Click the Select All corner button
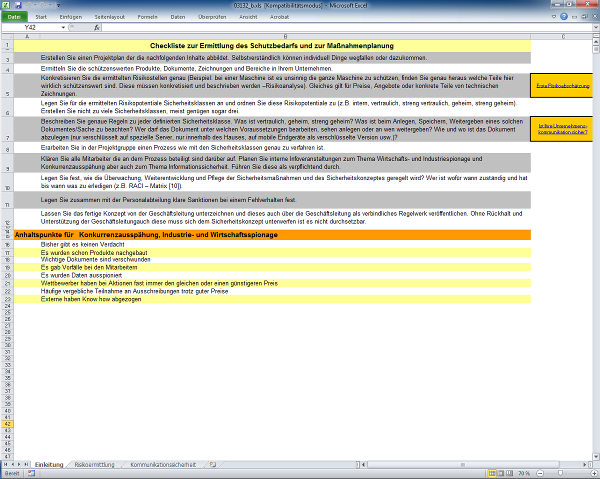The width and height of the screenshot is (600, 479). click(4, 37)
